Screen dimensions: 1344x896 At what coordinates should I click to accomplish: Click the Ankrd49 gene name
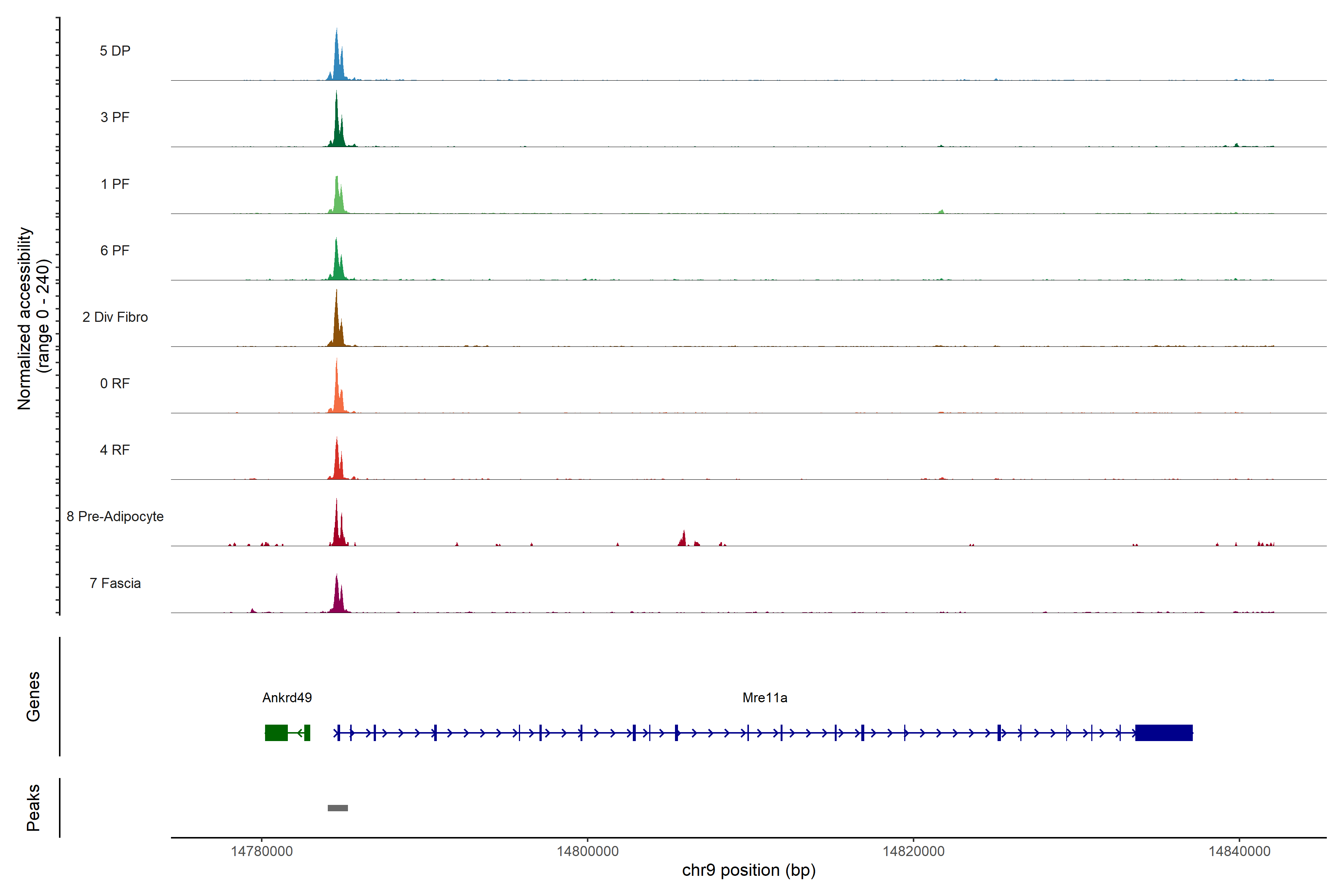287,698
